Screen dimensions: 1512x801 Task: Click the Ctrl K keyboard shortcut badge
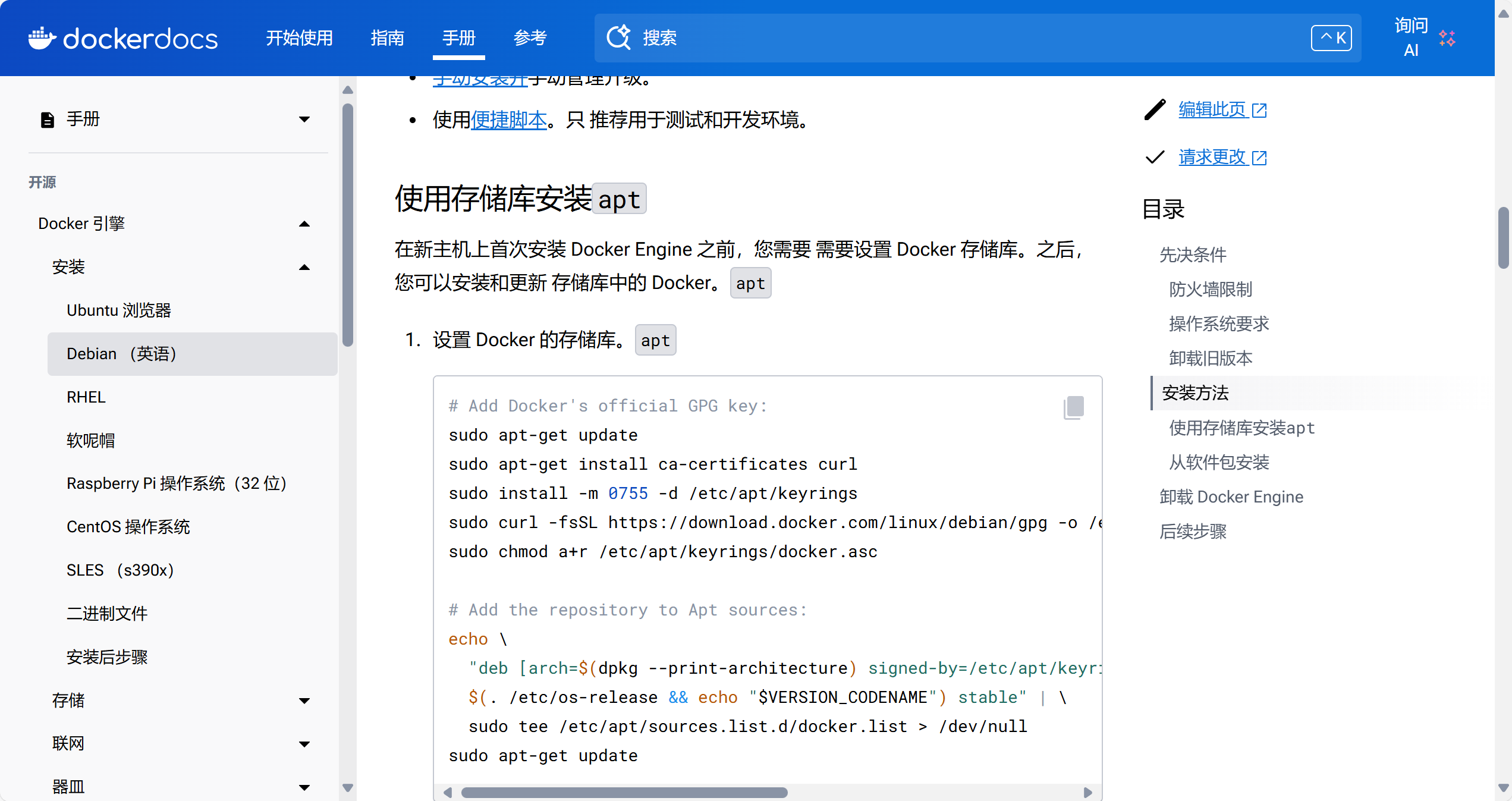pos(1331,38)
